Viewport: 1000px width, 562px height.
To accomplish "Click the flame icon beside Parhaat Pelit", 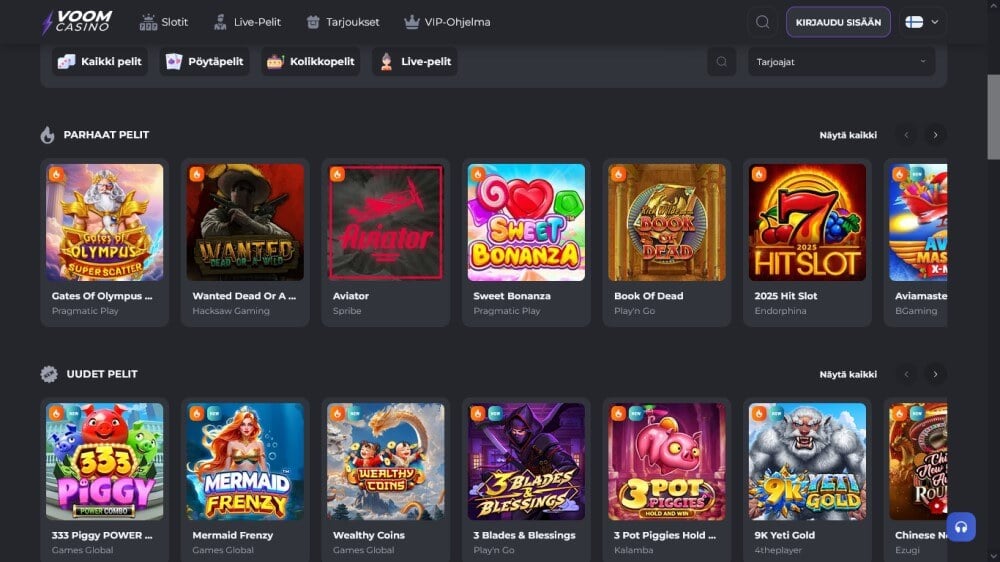I will click(47, 135).
